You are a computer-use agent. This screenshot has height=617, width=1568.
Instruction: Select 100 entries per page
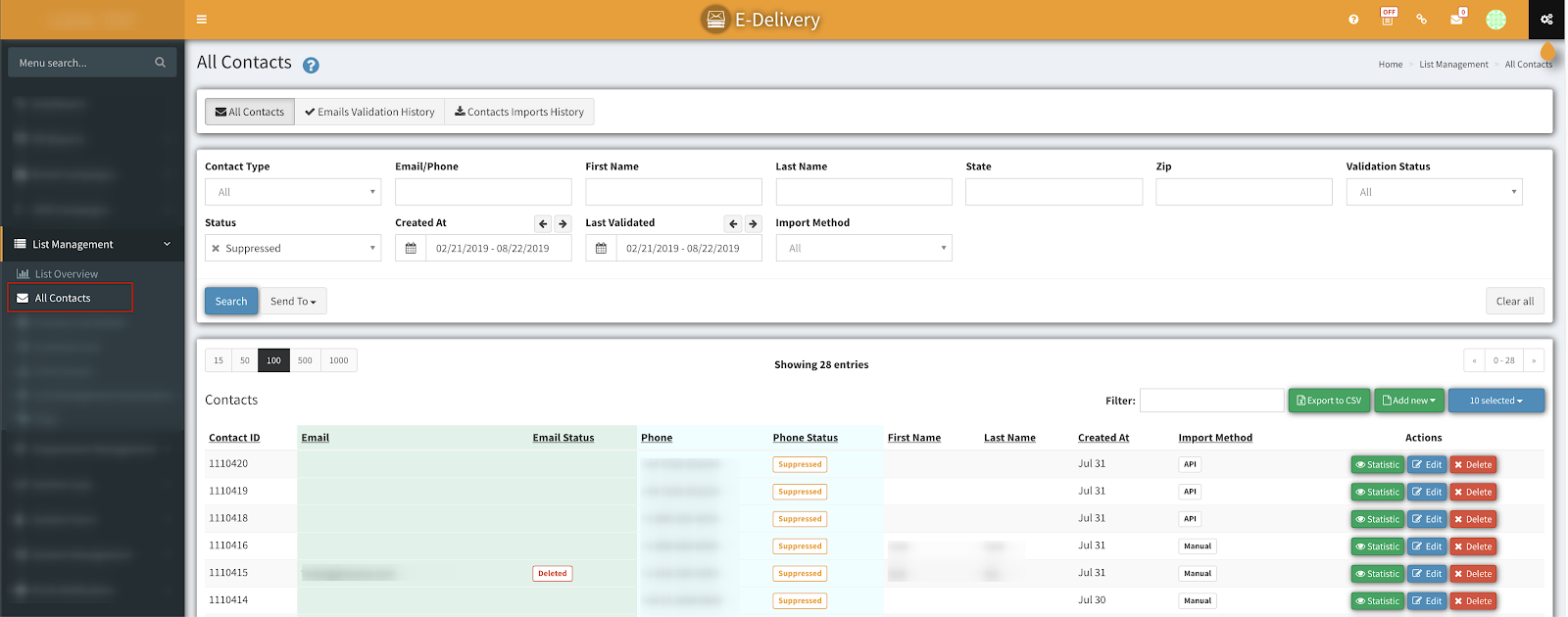273,360
